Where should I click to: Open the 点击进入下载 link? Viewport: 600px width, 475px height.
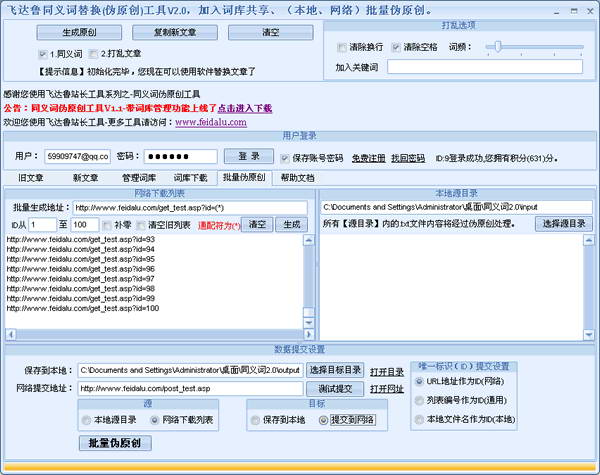click(x=245, y=108)
